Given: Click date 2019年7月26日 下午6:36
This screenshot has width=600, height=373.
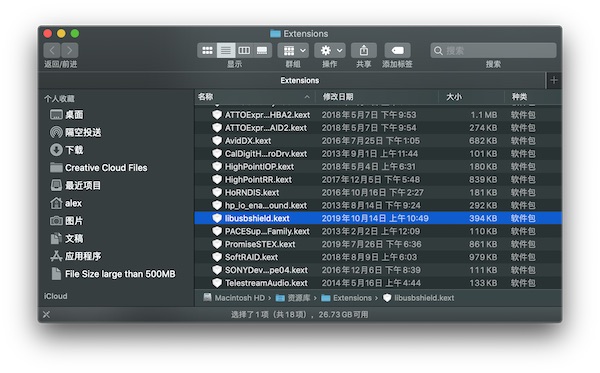Looking at the screenshot, I should (x=371, y=244).
